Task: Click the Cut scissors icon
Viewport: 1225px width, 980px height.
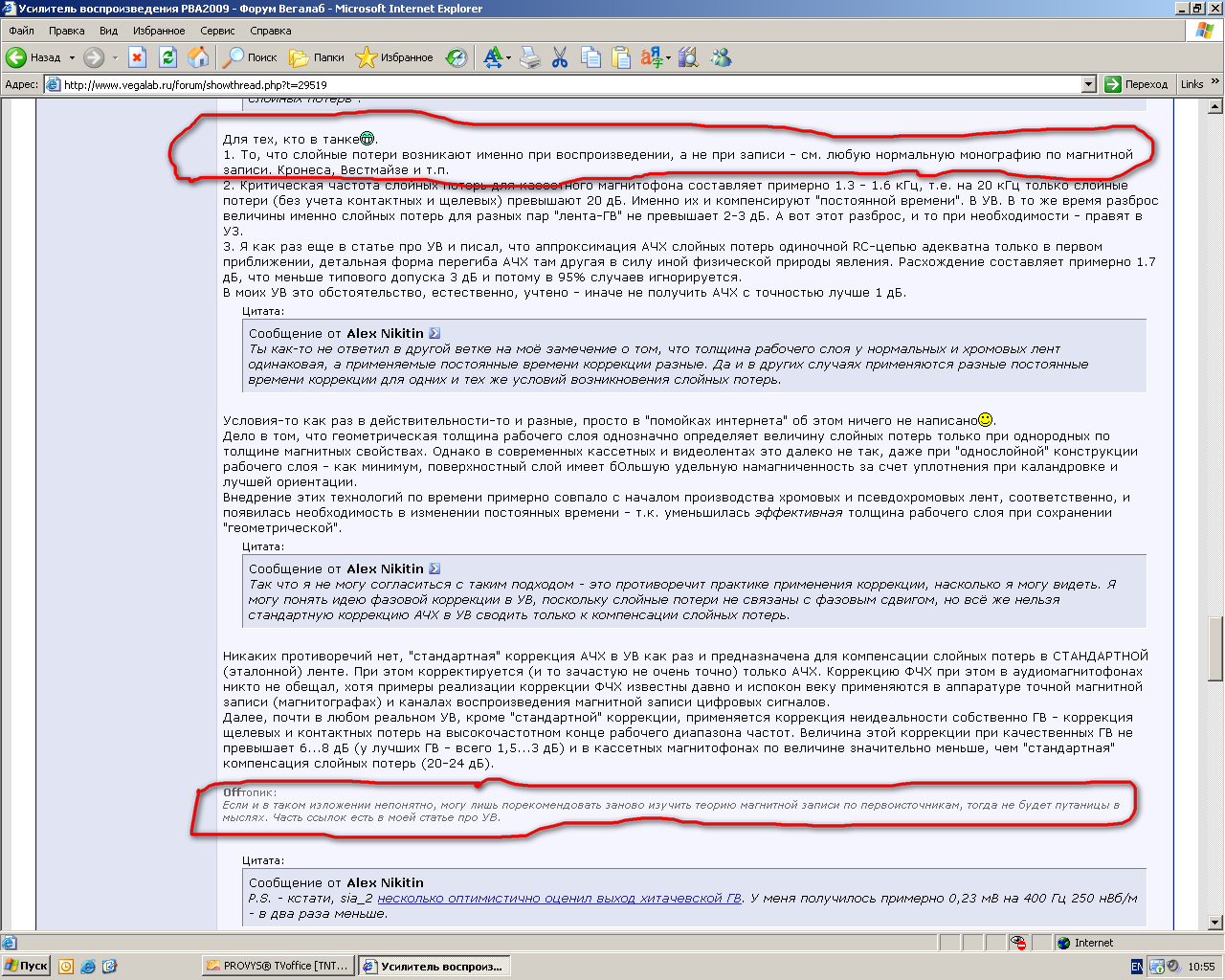Action: pos(560,57)
